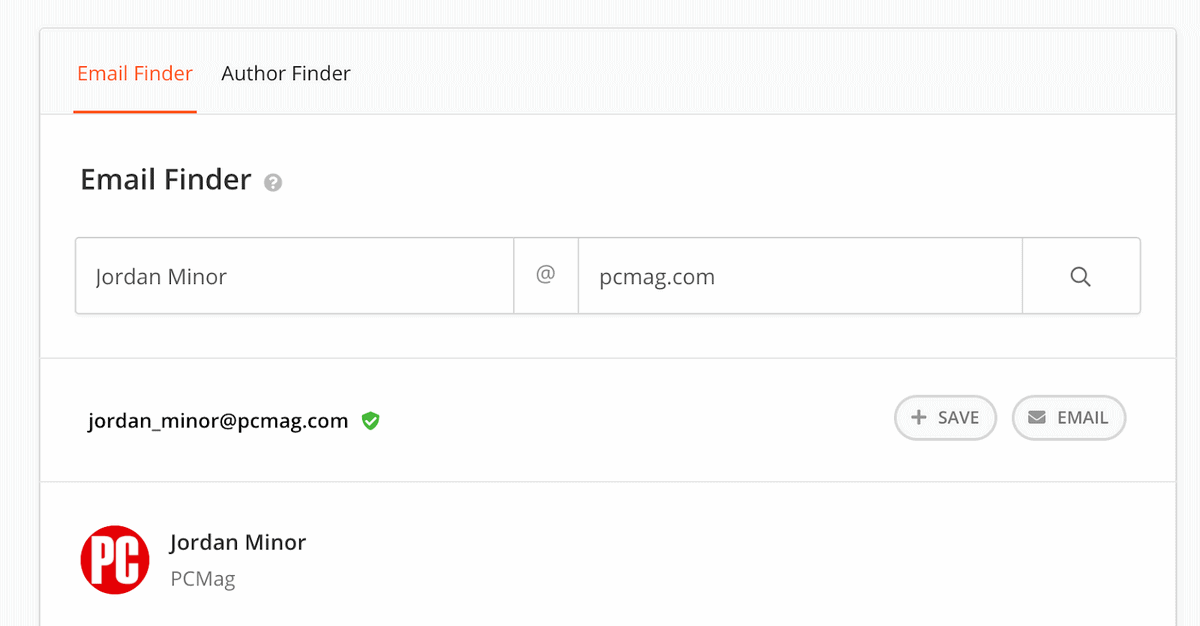Click the @ symbol separator
Viewport: 1200px width, 626px height.
click(546, 275)
